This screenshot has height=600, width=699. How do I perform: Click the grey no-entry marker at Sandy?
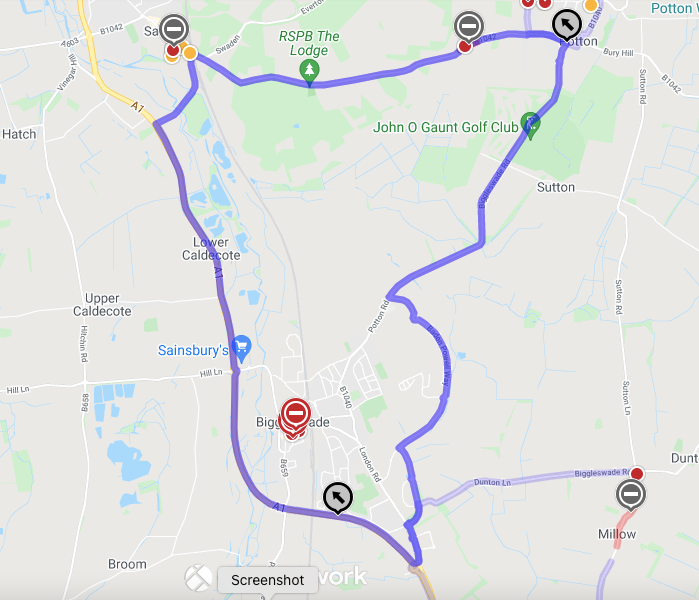[174, 29]
